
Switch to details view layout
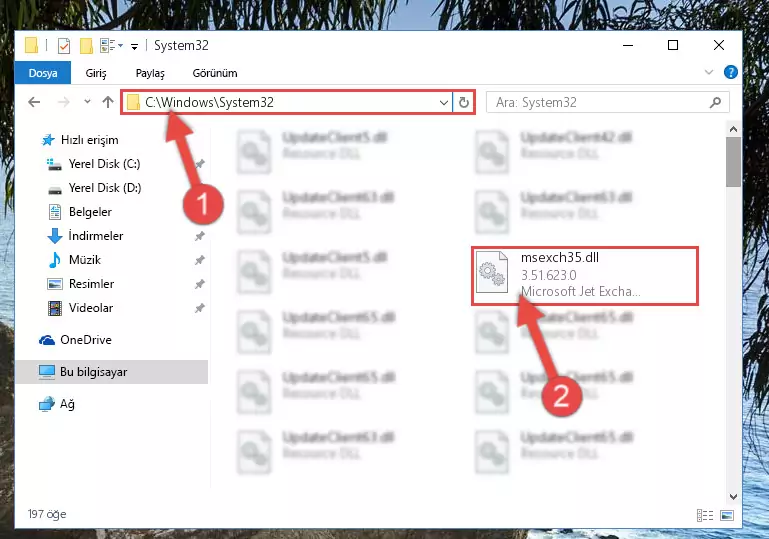(705, 515)
